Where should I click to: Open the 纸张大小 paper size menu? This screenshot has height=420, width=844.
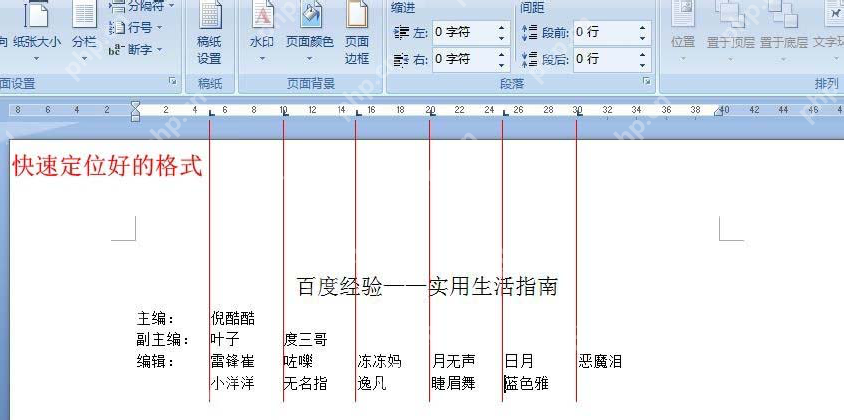point(37,32)
